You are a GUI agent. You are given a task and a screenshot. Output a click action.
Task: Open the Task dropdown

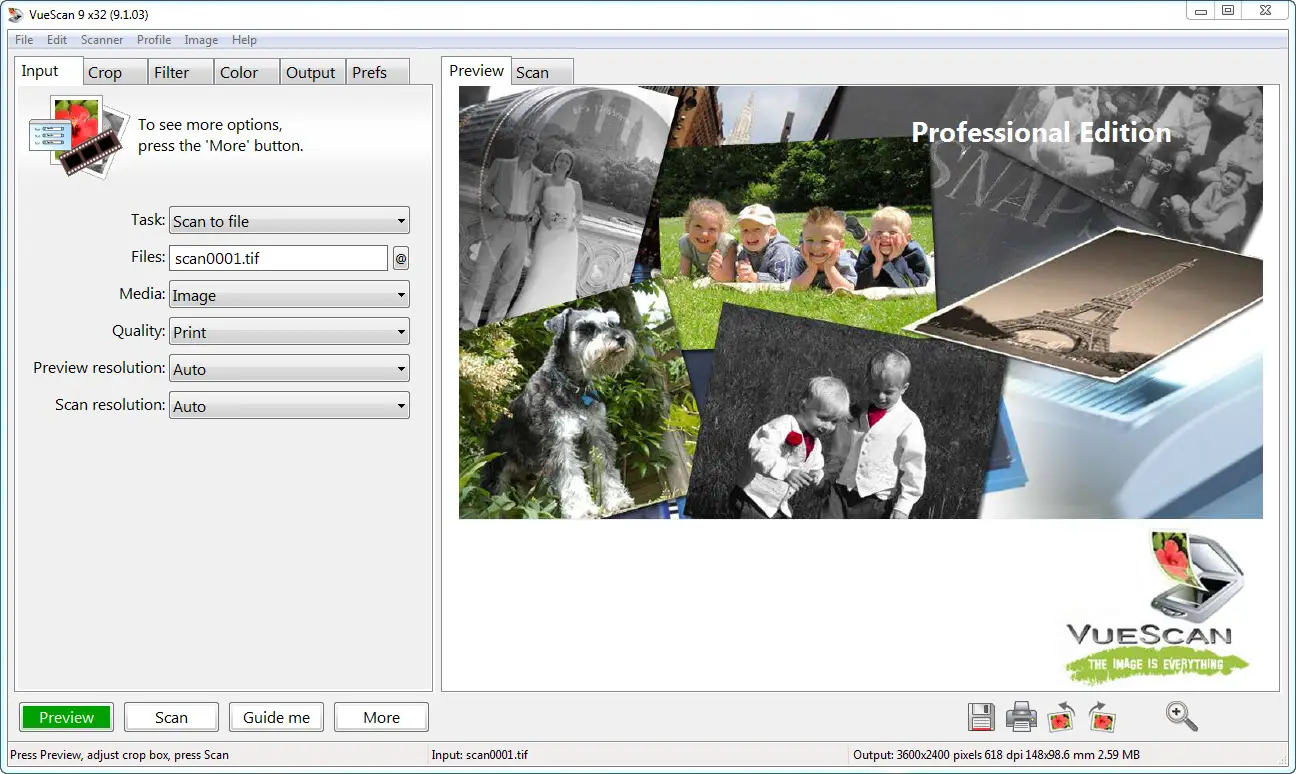[289, 221]
